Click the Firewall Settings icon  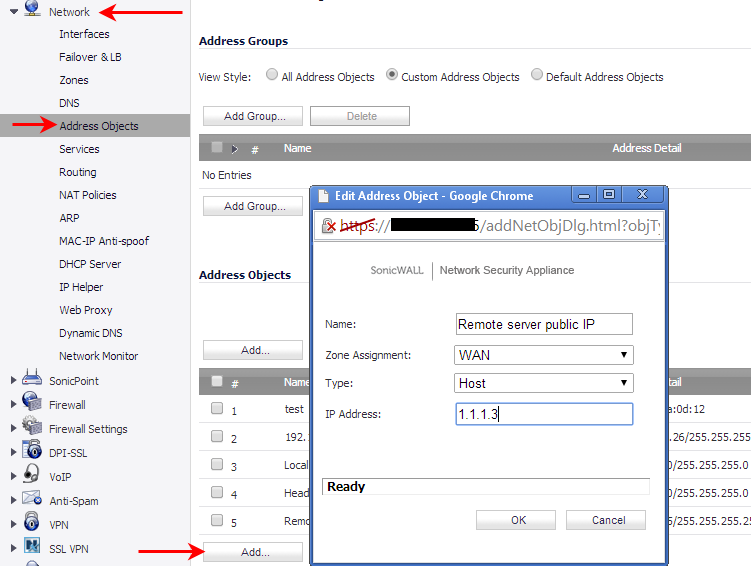(x=31, y=429)
